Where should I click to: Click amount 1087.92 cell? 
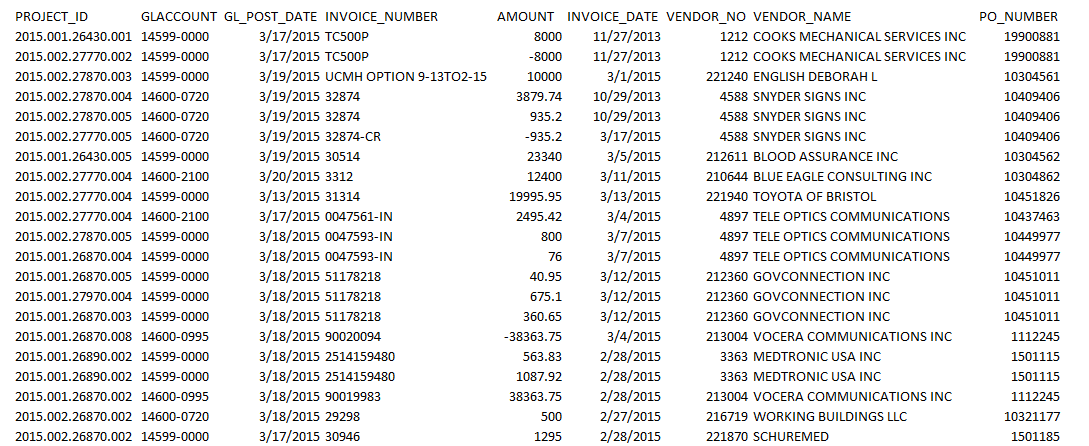click(539, 377)
